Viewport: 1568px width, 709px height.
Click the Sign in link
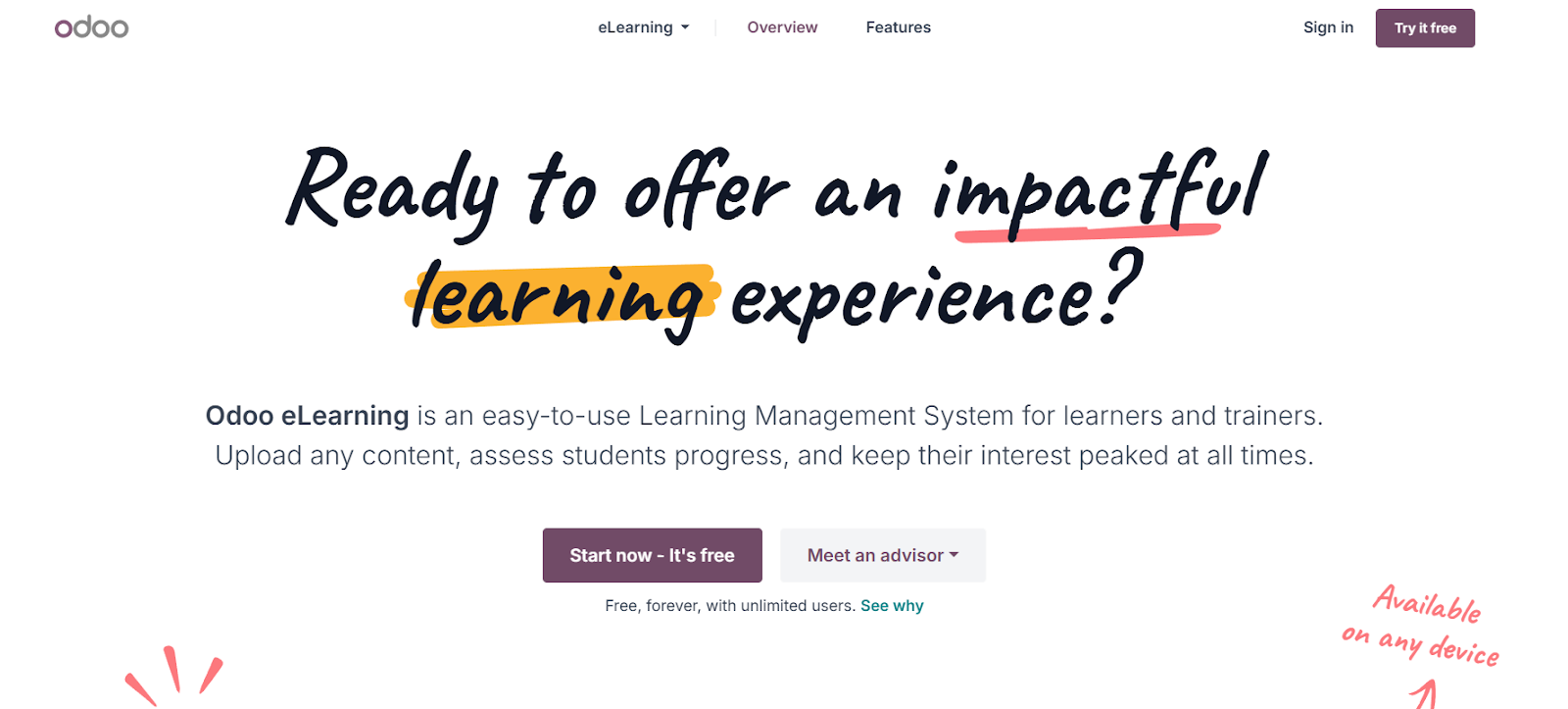tap(1328, 26)
